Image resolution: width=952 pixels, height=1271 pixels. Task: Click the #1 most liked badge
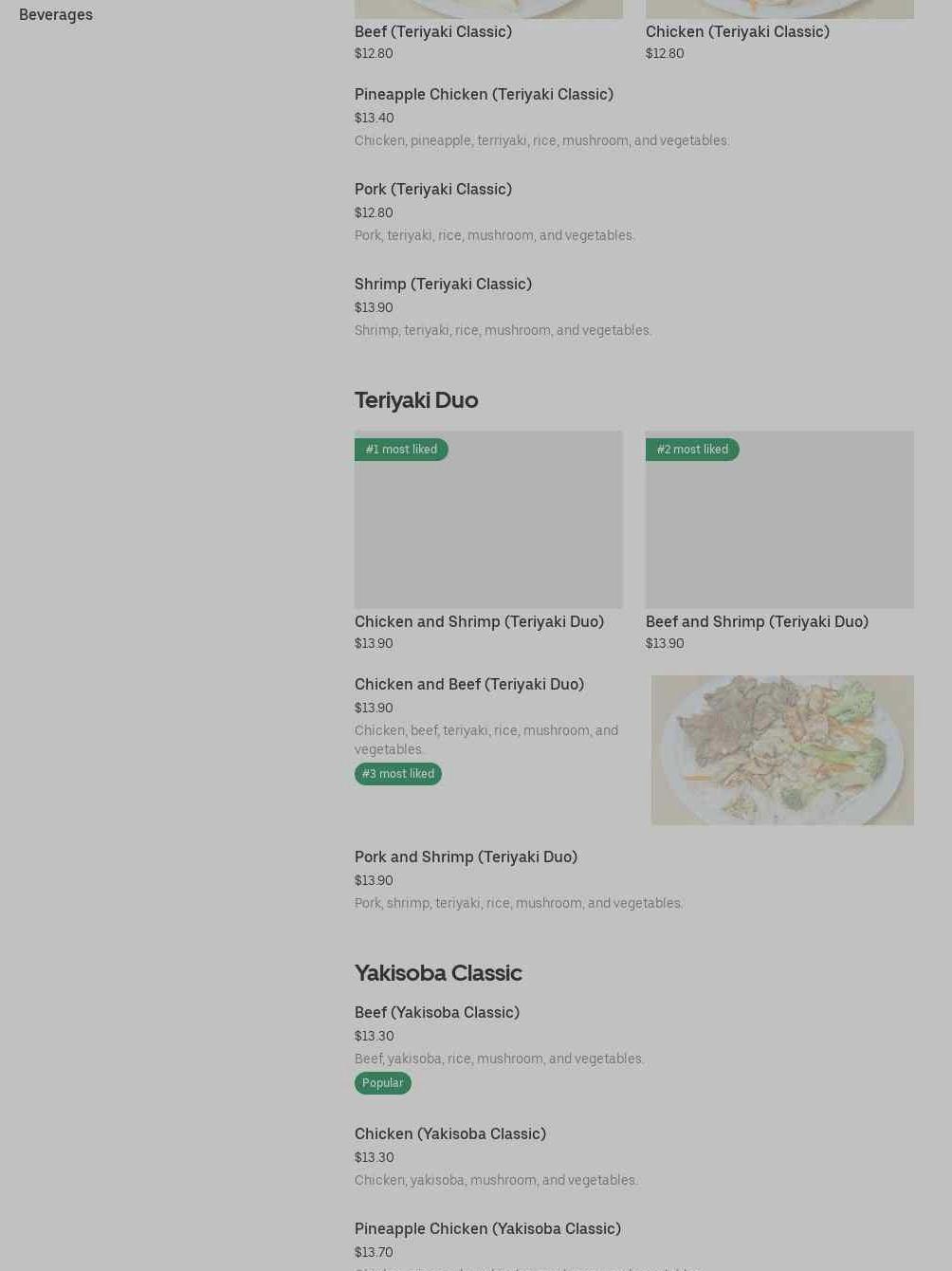(401, 450)
